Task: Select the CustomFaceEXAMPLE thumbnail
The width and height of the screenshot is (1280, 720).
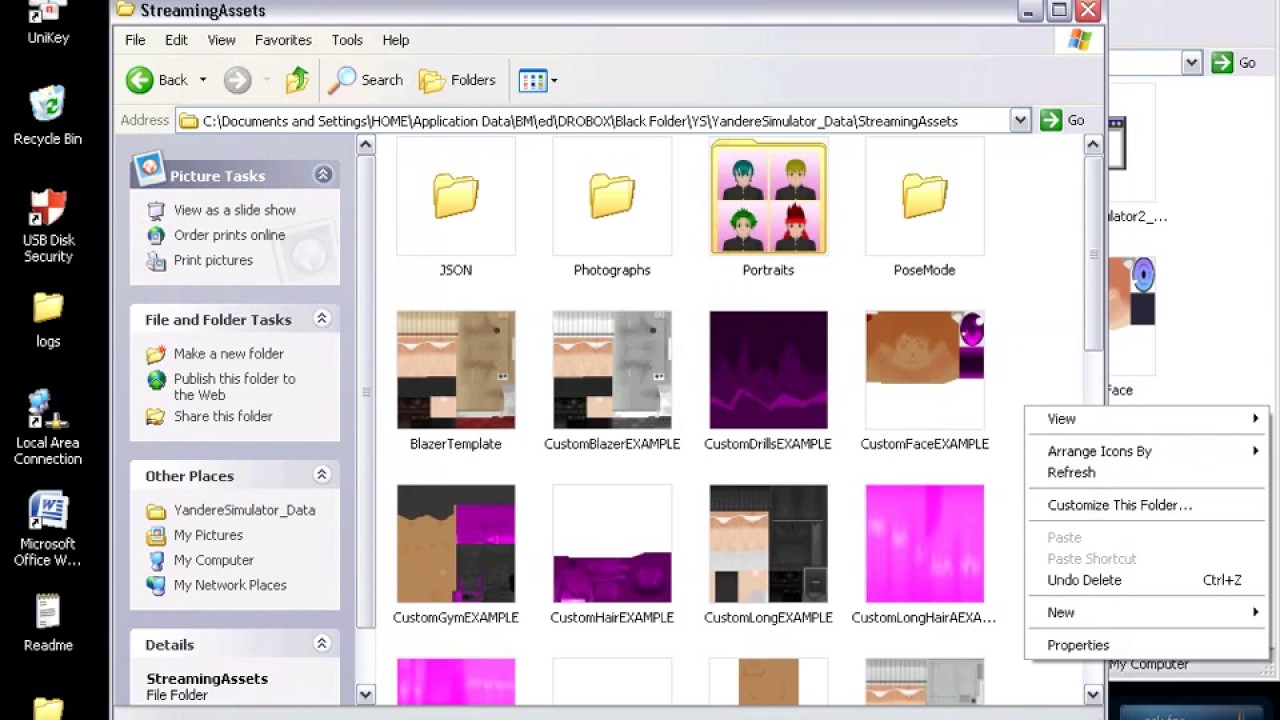Action: pyautogui.click(x=924, y=370)
